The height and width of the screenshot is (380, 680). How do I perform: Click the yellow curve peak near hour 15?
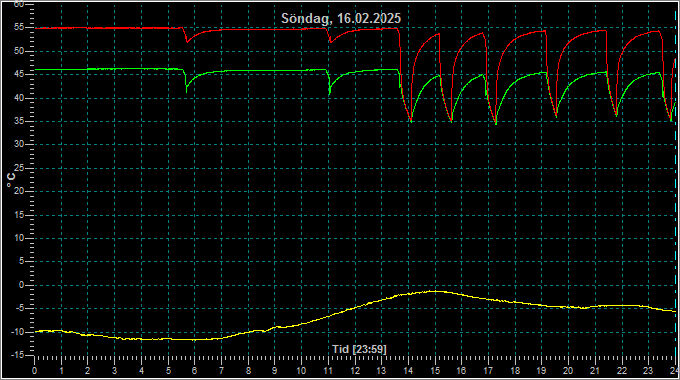[436, 292]
